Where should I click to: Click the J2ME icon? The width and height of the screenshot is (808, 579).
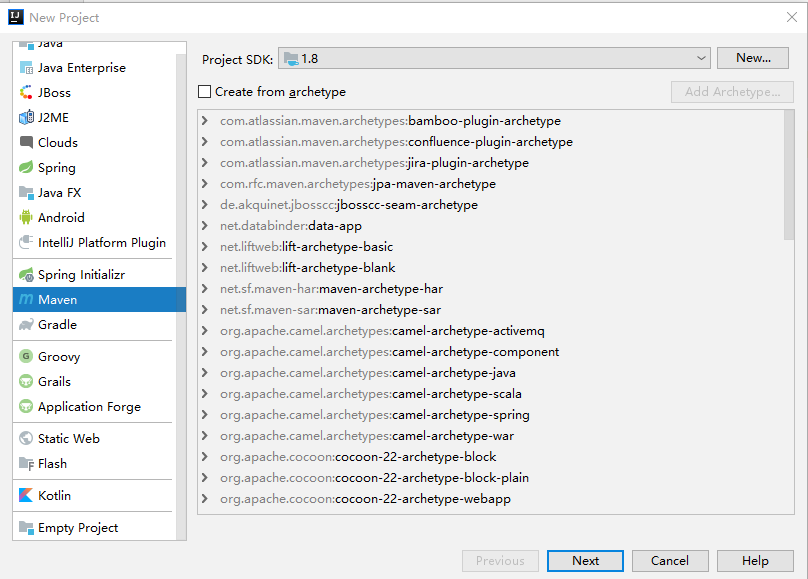tap(26, 117)
